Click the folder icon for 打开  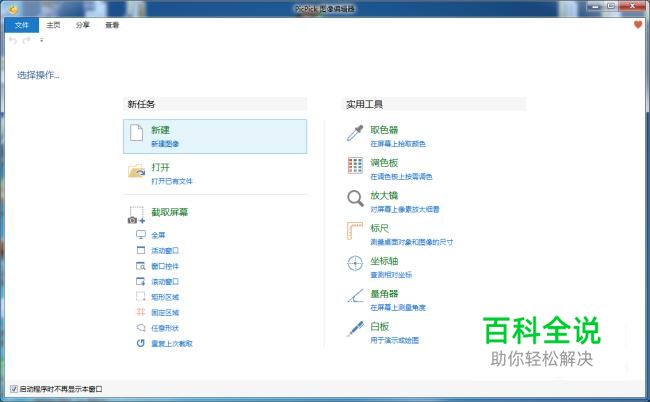137,170
